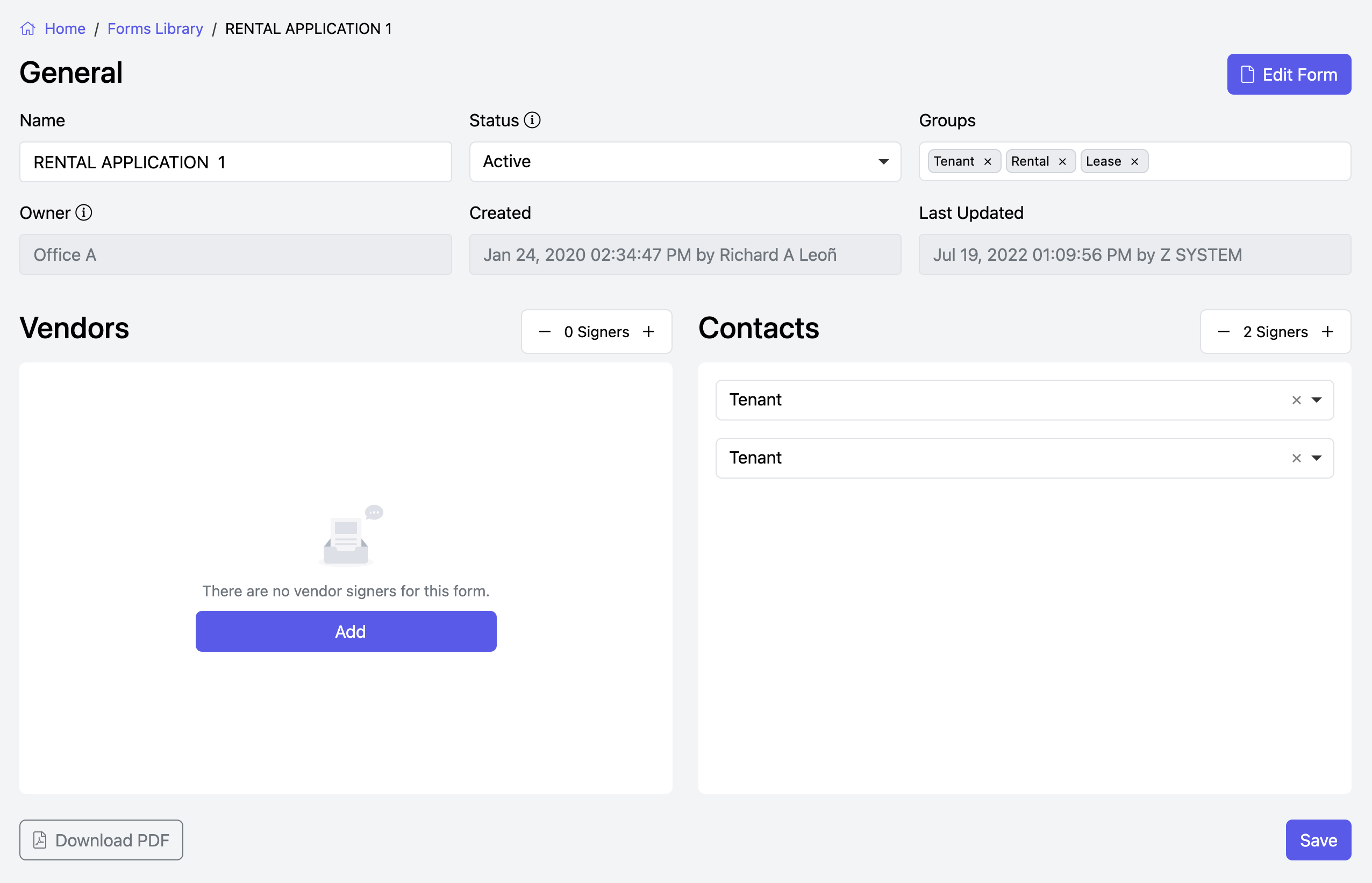Decrease the Vendors signers count
Viewport: 1372px width, 883px height.
[545, 332]
